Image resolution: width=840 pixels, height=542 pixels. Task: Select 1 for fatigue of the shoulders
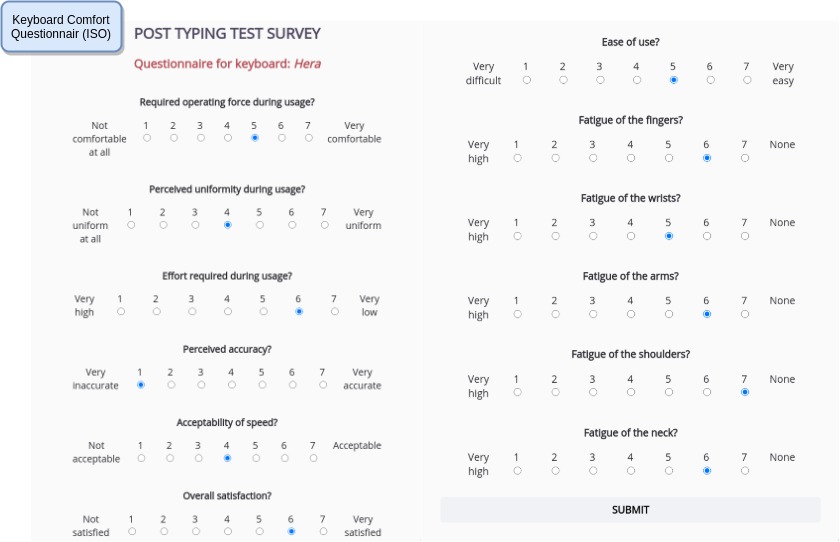tap(517, 392)
